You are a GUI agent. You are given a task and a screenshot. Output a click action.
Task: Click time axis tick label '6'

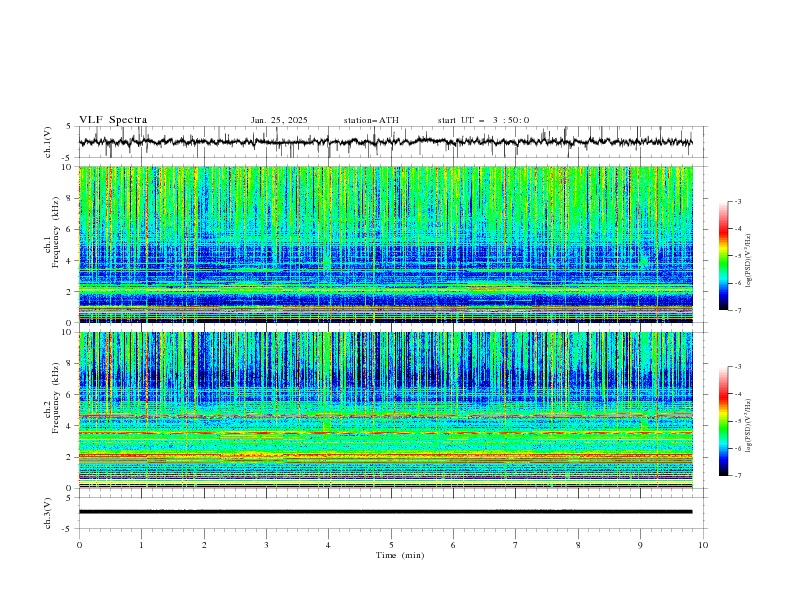453,545
